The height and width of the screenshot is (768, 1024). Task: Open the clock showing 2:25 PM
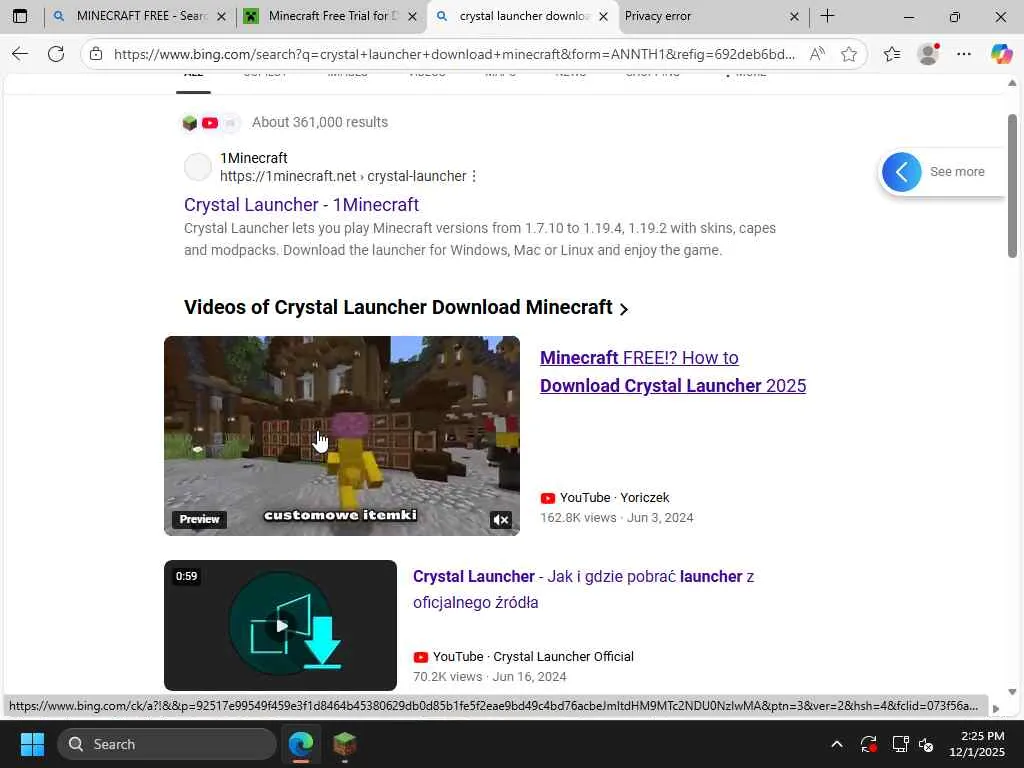(x=977, y=744)
